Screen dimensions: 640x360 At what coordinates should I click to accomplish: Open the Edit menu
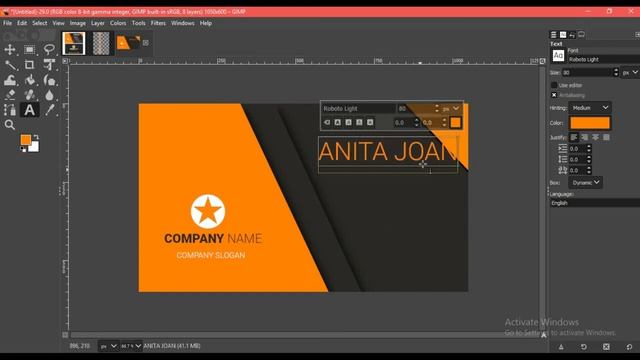coord(22,23)
